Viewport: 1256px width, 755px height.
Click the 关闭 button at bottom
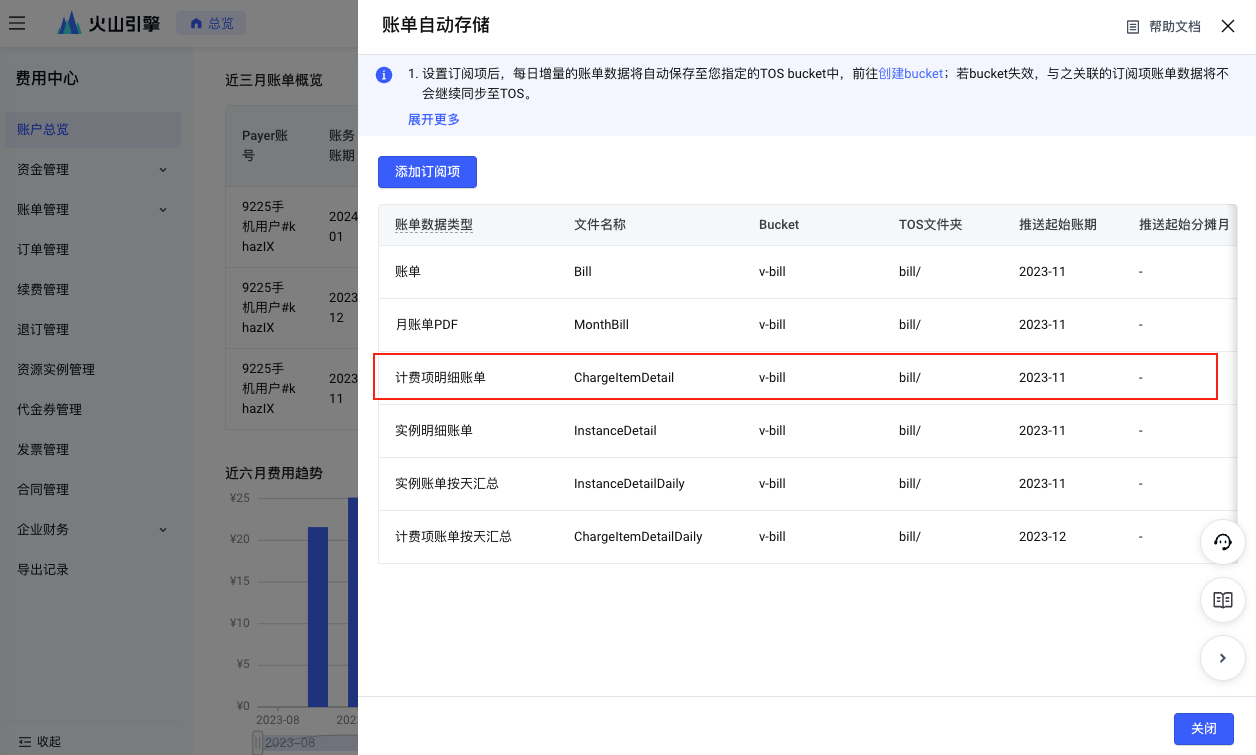(x=1203, y=729)
